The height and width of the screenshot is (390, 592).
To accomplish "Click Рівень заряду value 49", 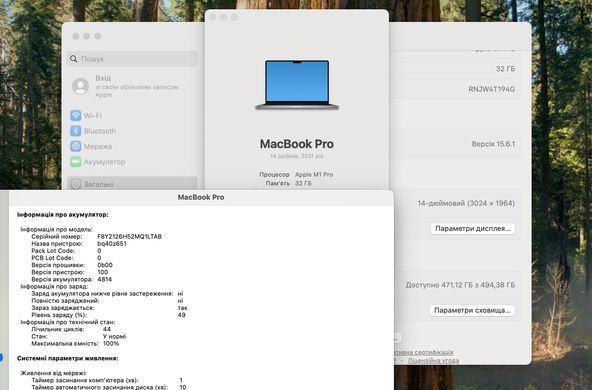I will pos(182,315).
